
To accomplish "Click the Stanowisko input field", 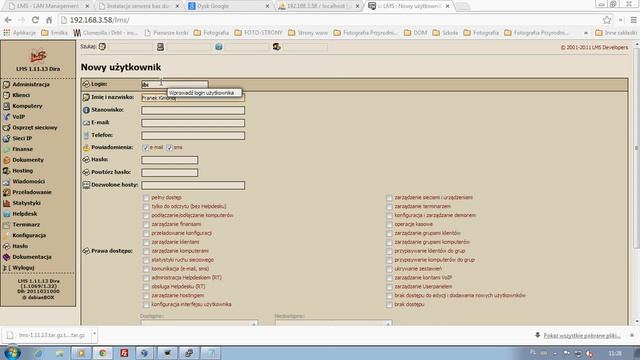I will 193,110.
